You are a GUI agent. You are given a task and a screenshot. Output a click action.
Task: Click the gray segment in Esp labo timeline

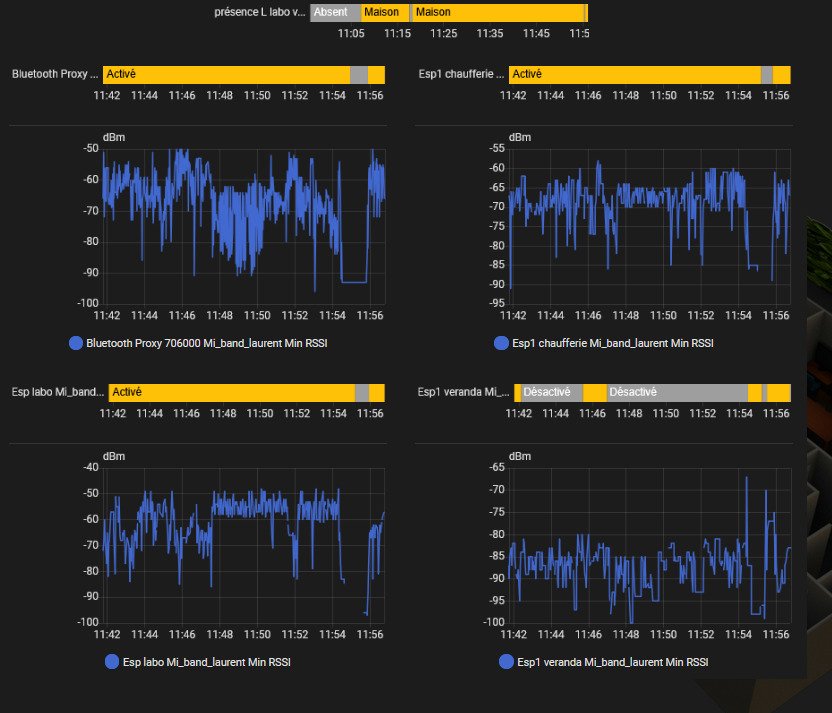coord(362,393)
